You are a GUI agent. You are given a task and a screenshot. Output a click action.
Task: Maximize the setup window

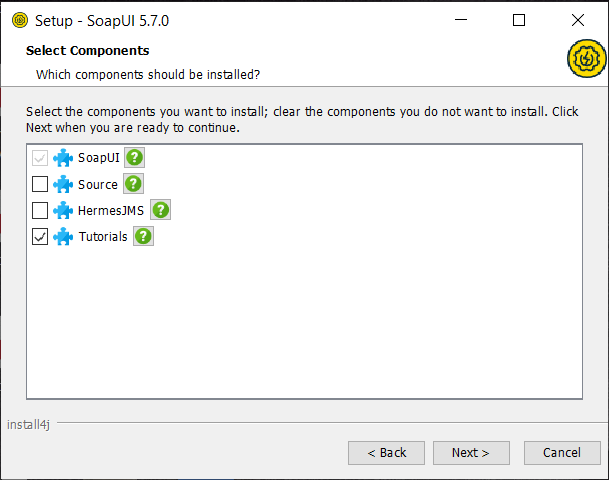pos(519,20)
